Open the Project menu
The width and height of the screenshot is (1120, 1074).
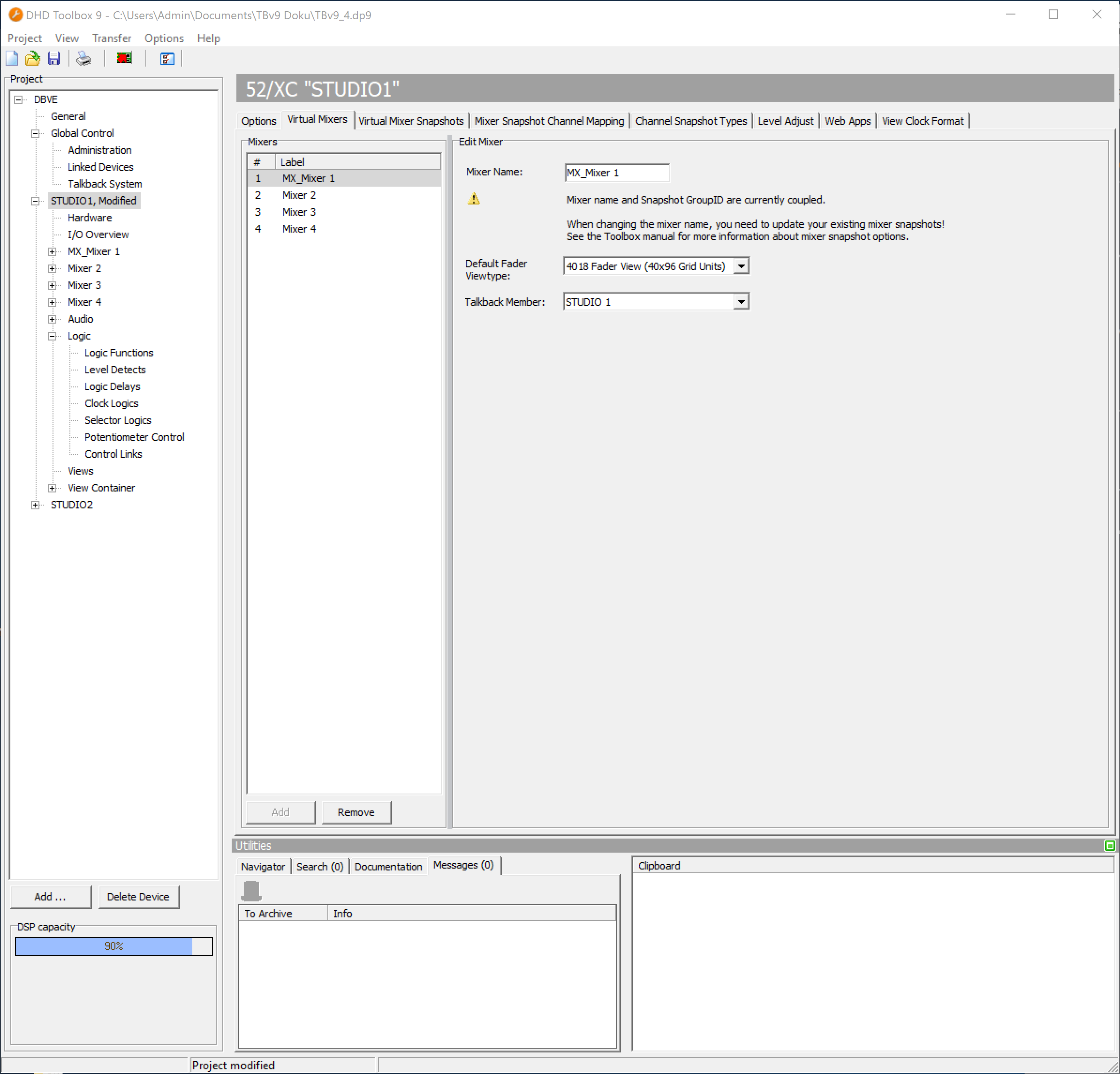pyautogui.click(x=24, y=38)
